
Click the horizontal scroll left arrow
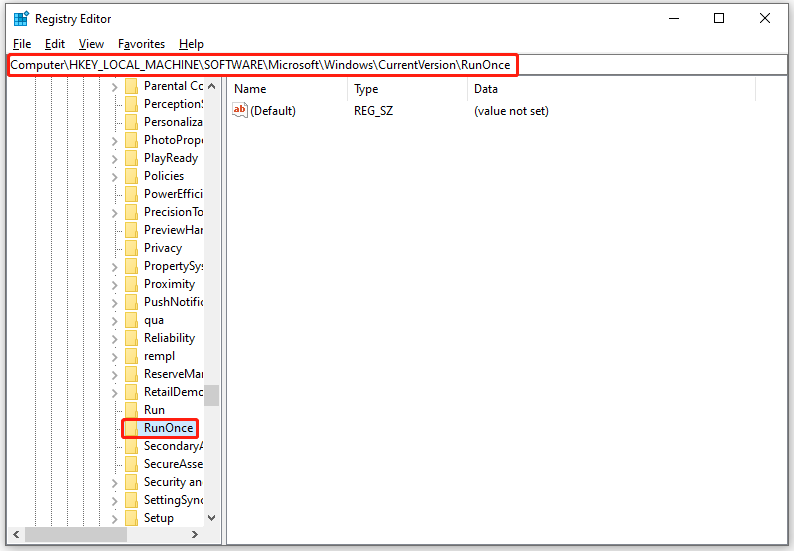(16, 534)
